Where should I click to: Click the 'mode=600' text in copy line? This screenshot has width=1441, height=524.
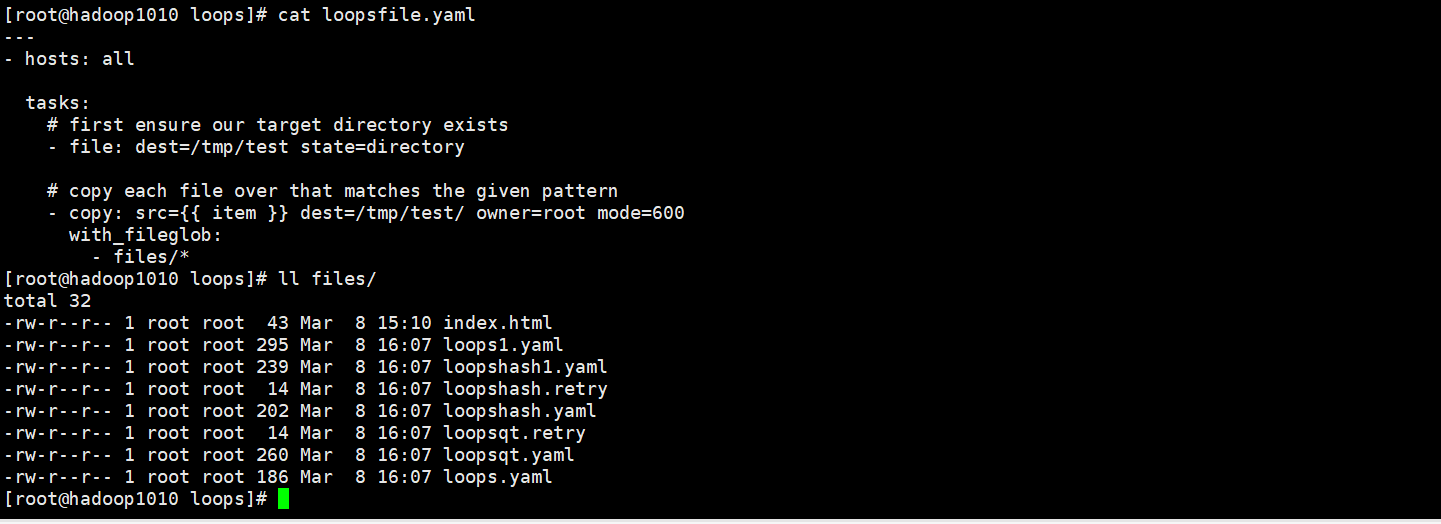[x=640, y=213]
